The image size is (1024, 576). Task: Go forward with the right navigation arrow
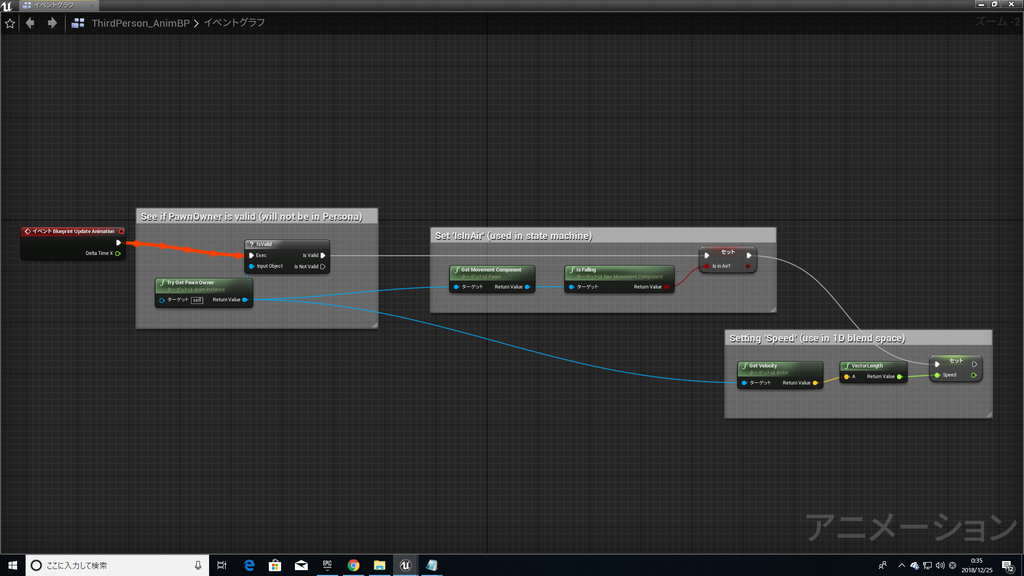(x=52, y=23)
